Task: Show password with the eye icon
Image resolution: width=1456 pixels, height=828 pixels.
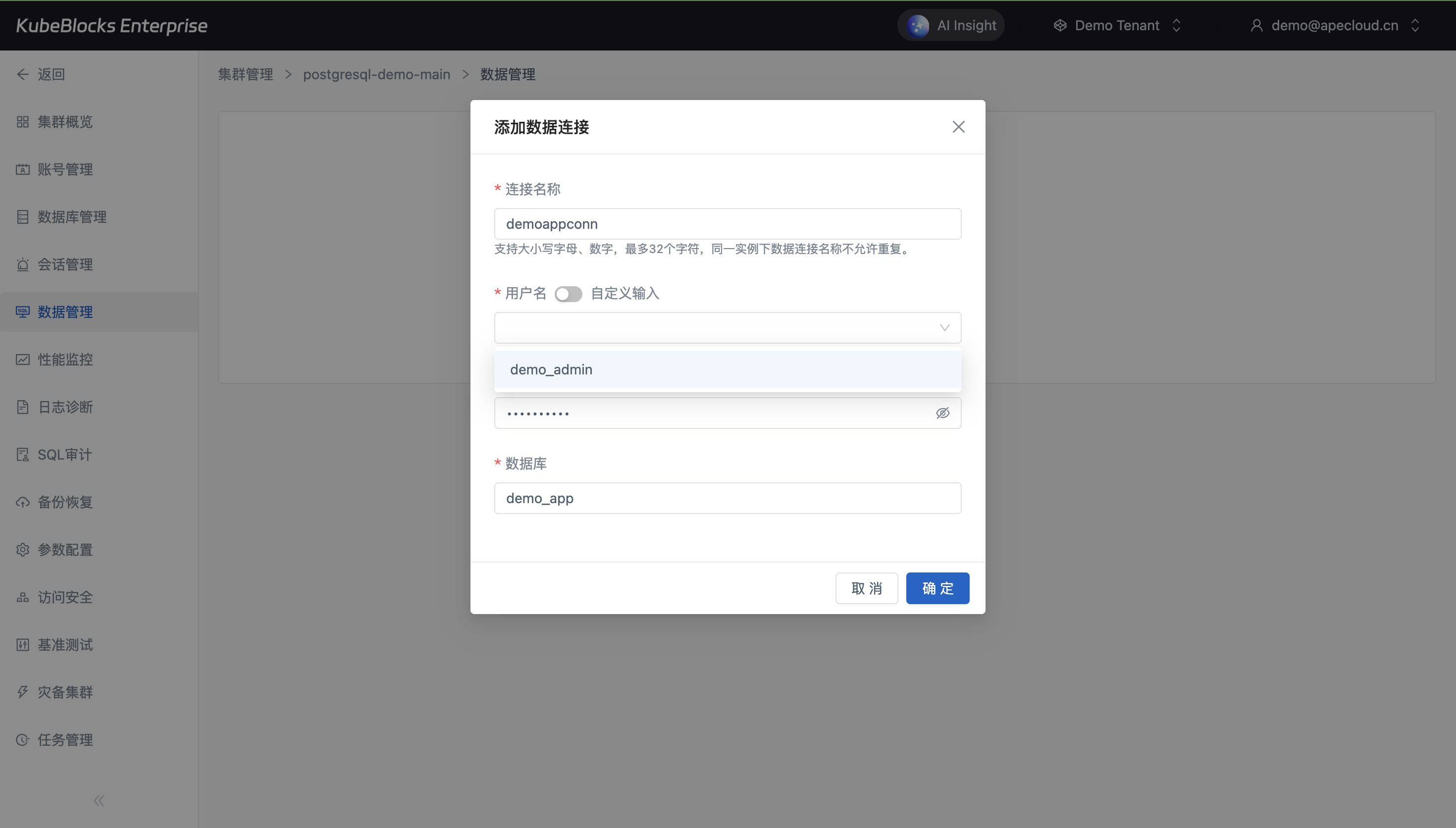Action: [942, 413]
